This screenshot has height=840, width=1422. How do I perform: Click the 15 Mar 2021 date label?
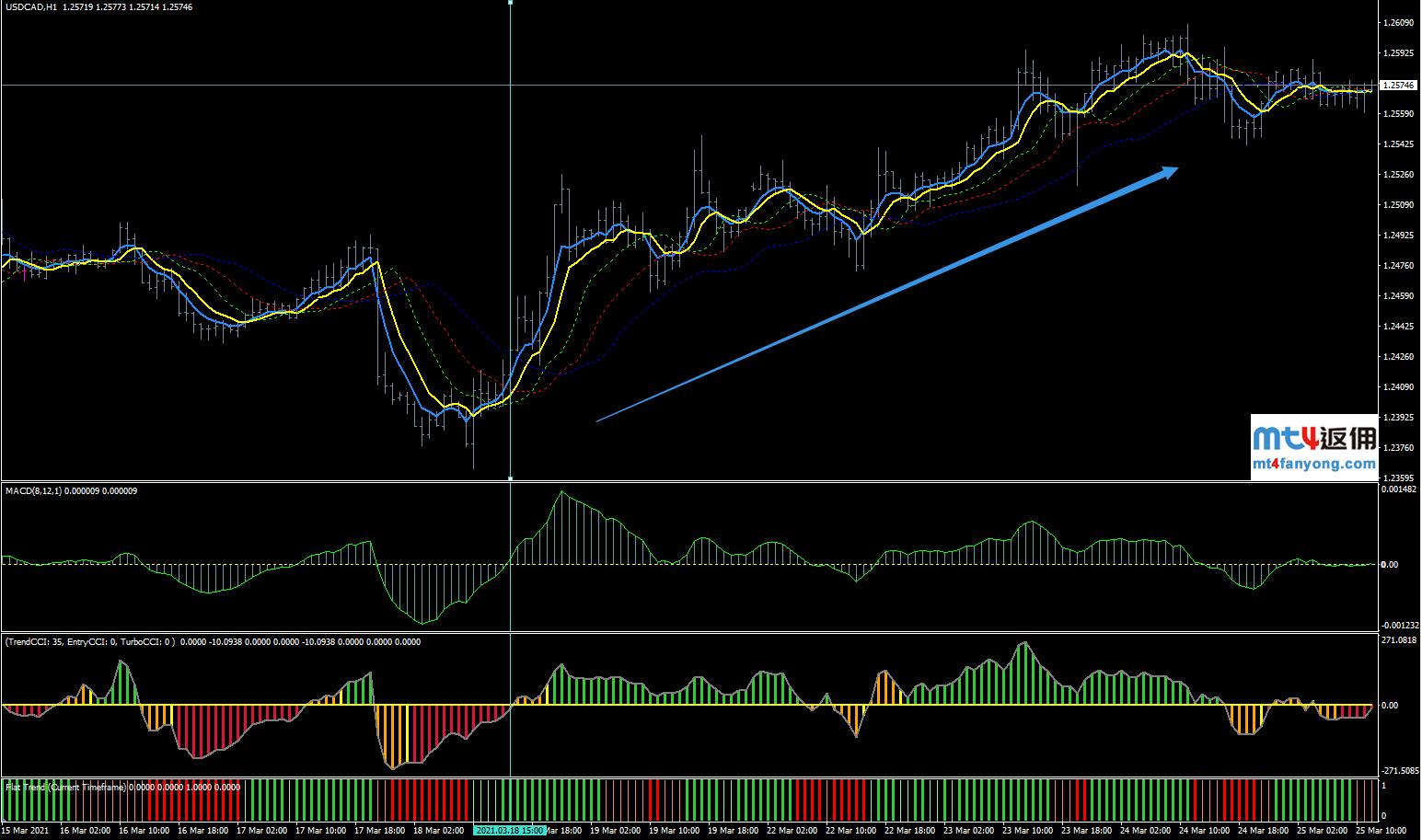pos(25,830)
